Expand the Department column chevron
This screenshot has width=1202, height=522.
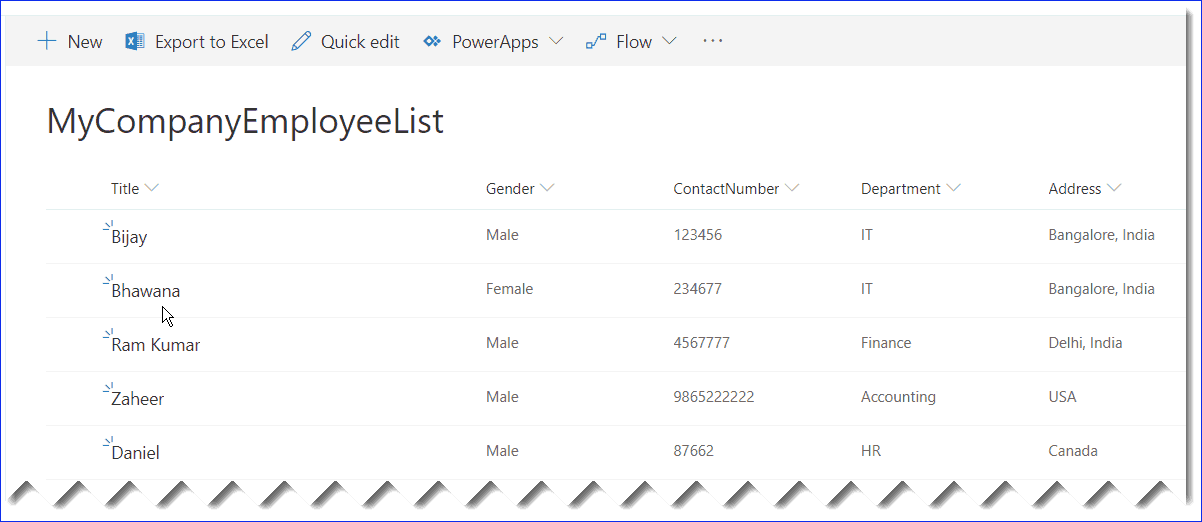[953, 188]
